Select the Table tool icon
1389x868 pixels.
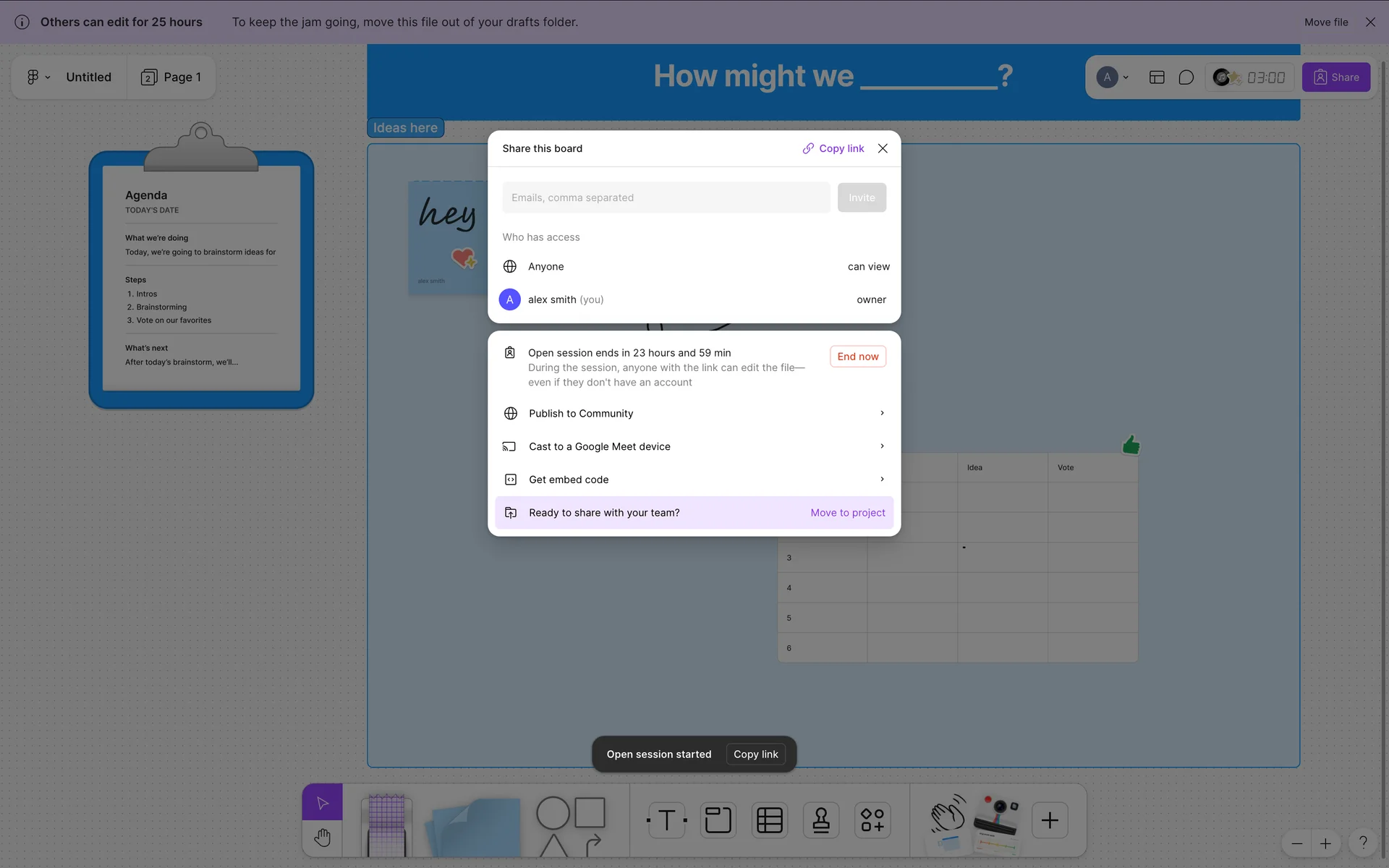pyautogui.click(x=769, y=820)
